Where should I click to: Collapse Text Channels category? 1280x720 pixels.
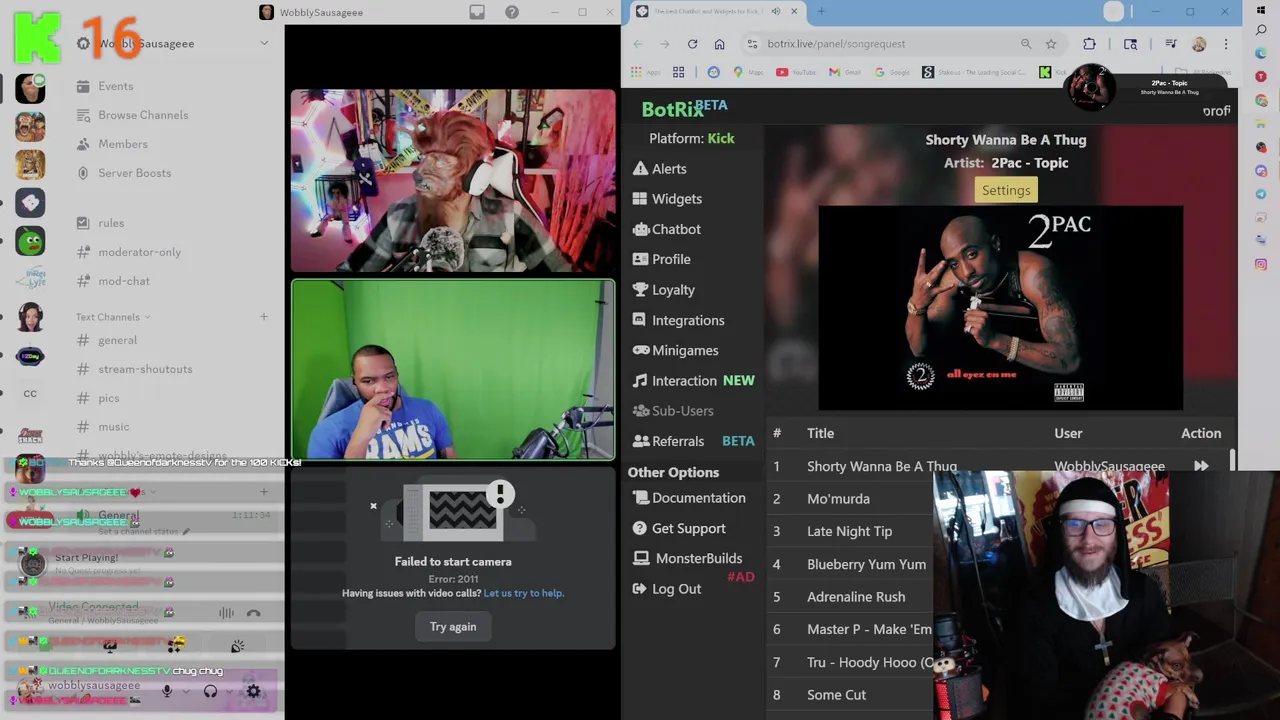(113, 317)
